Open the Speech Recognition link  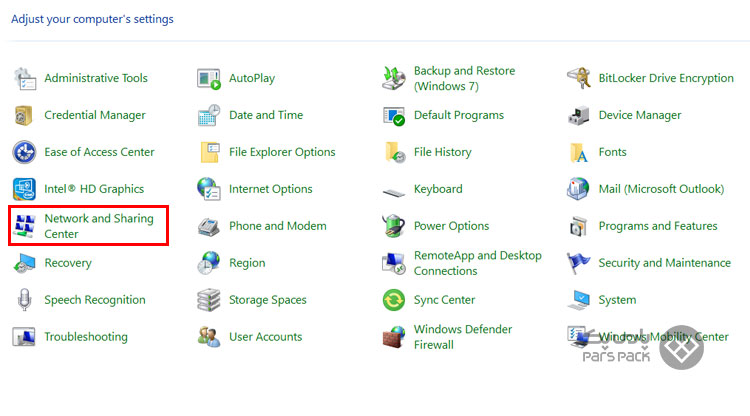pos(95,300)
